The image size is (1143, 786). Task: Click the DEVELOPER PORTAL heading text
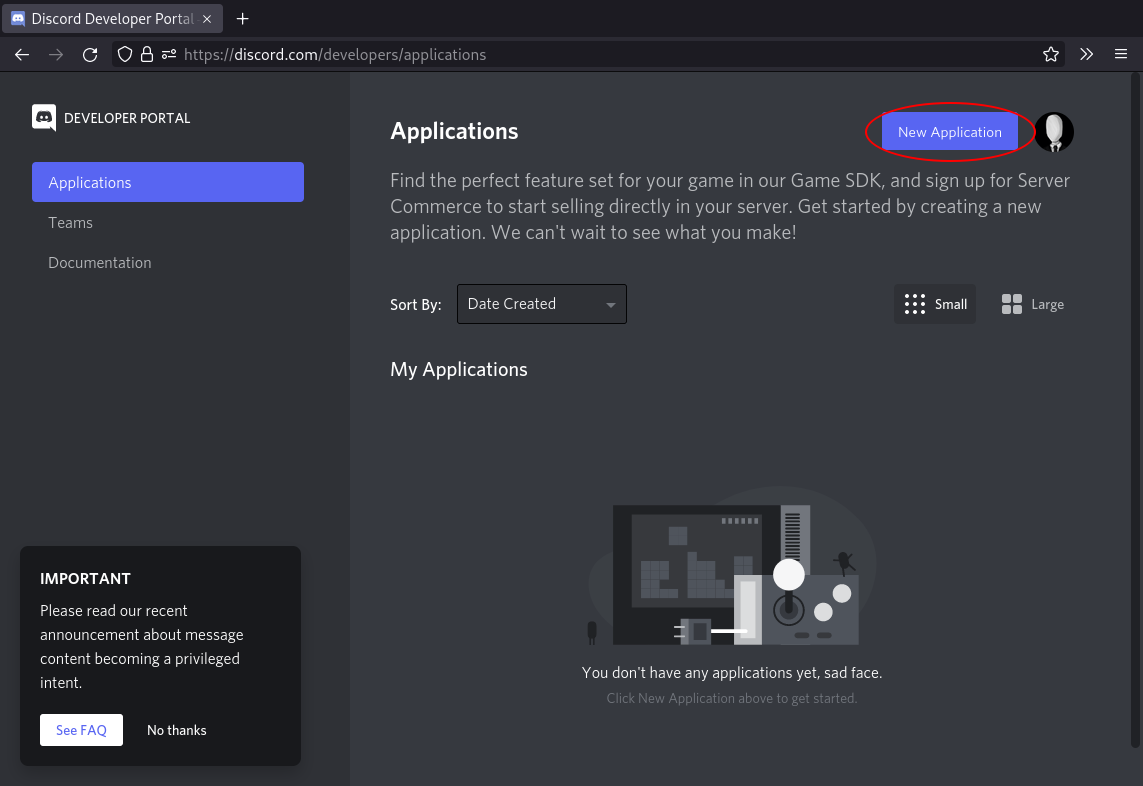coord(127,118)
